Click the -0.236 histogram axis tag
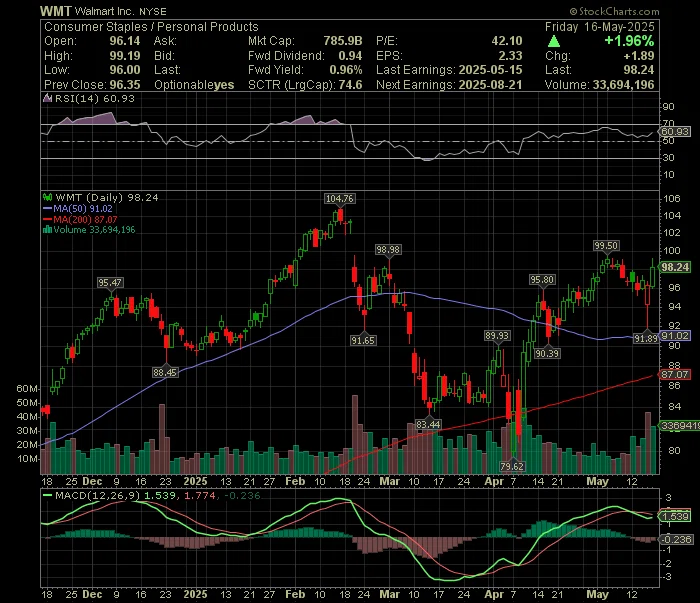Viewport: 700px width, 603px height. pos(676,540)
